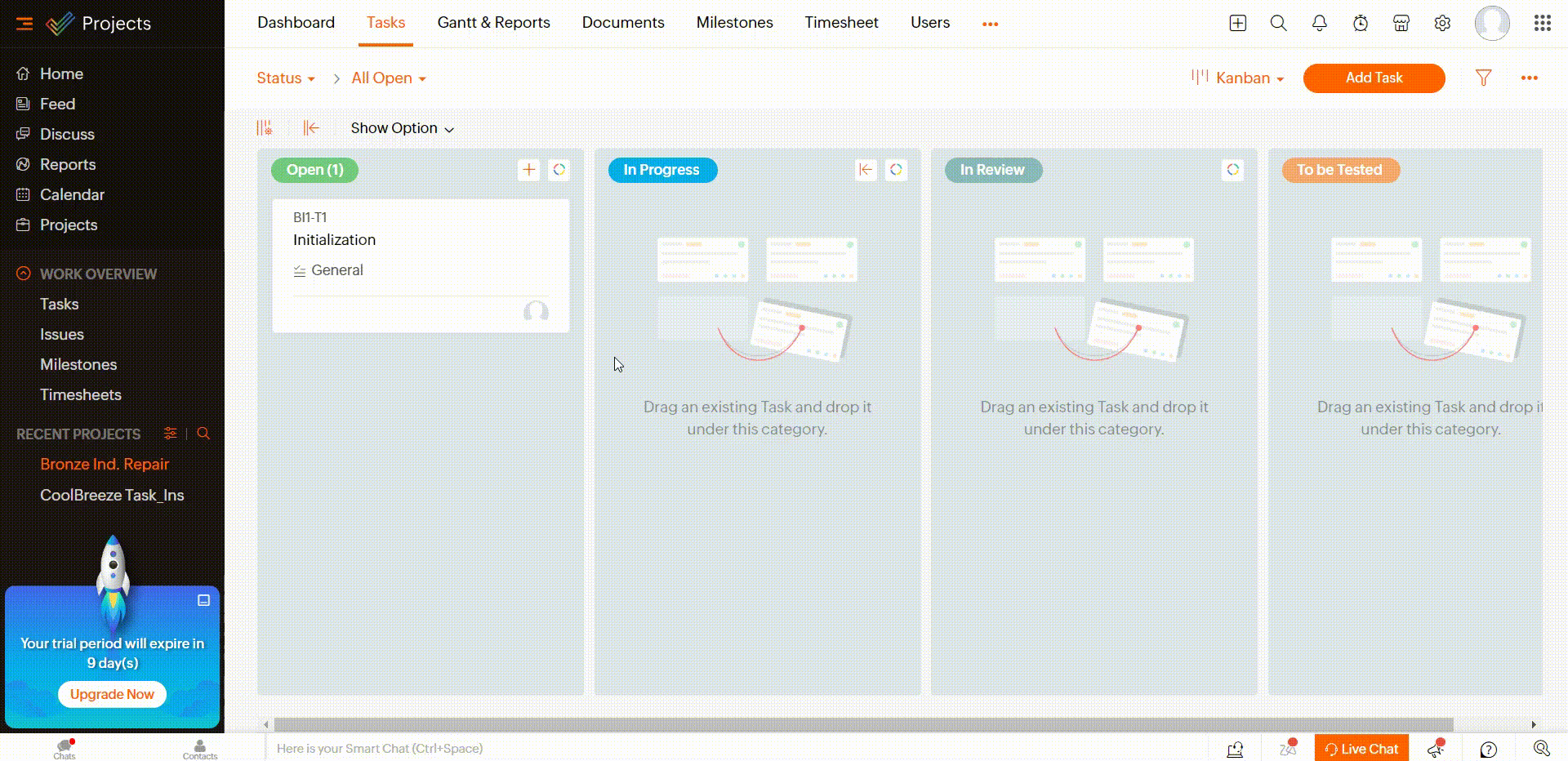This screenshot has height=761, width=1568.
Task: Collapse the In Progress column
Action: point(865,170)
